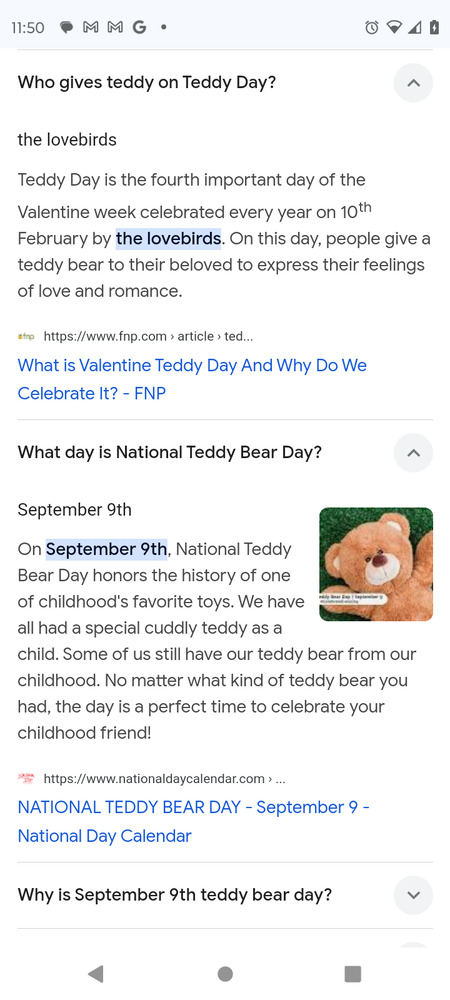
Task: Tap the chat message notification icon
Action: [67, 27]
